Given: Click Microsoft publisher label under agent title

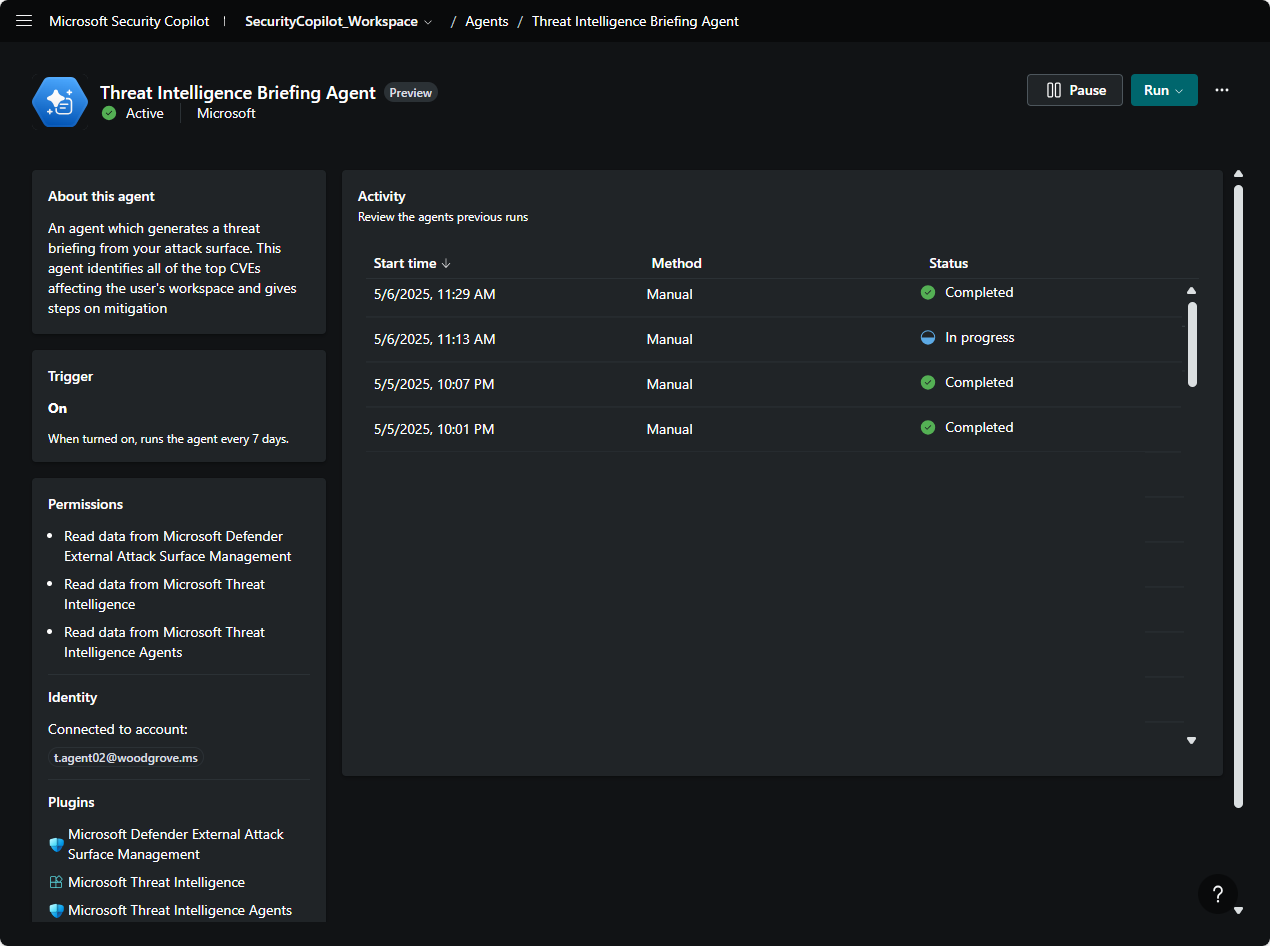Looking at the screenshot, I should coord(226,114).
